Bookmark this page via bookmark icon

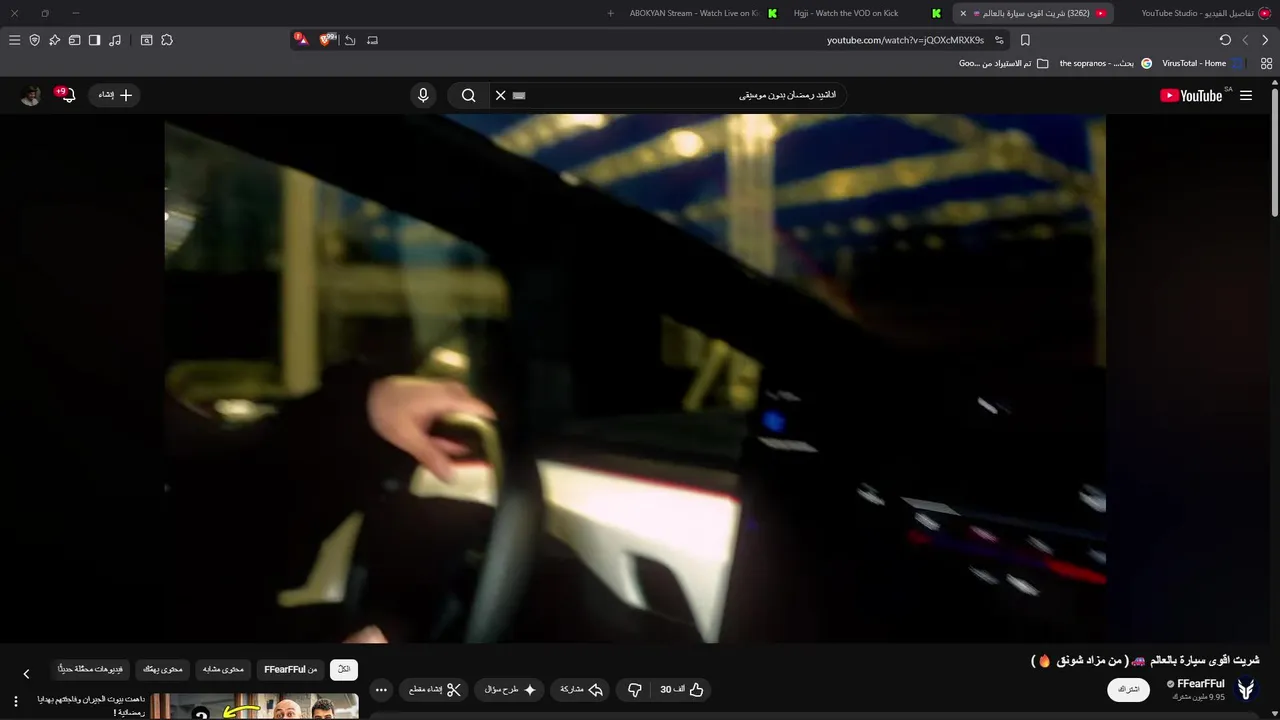[1025, 40]
